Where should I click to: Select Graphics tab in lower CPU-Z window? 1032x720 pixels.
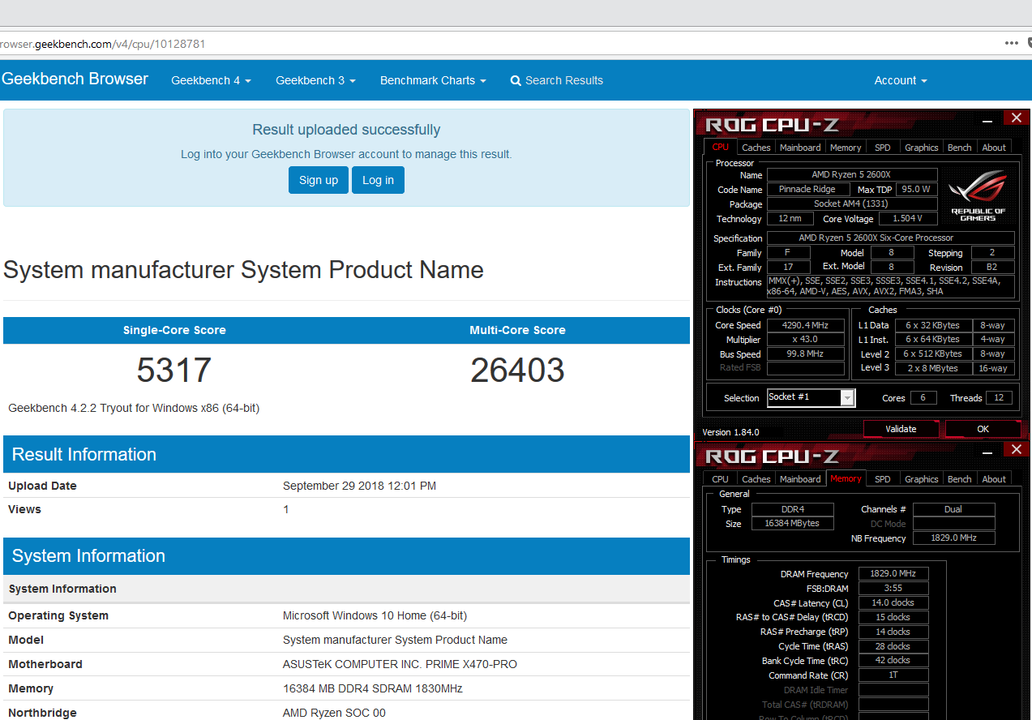[921, 480]
